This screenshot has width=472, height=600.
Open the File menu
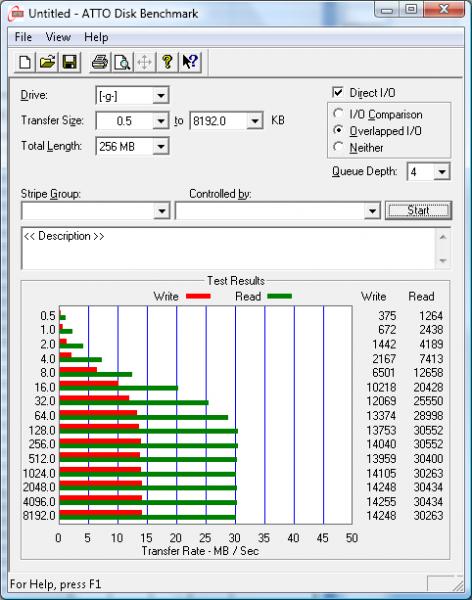(23, 37)
